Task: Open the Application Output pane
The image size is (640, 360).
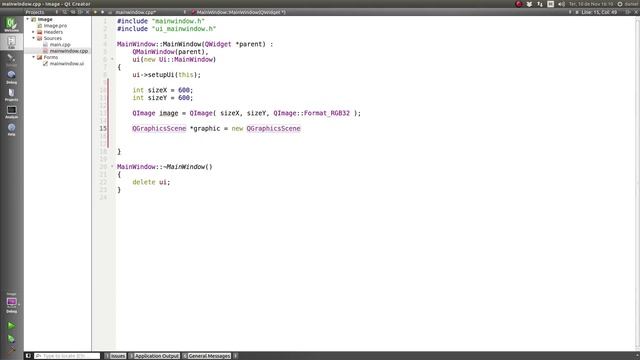Action: 154,356
